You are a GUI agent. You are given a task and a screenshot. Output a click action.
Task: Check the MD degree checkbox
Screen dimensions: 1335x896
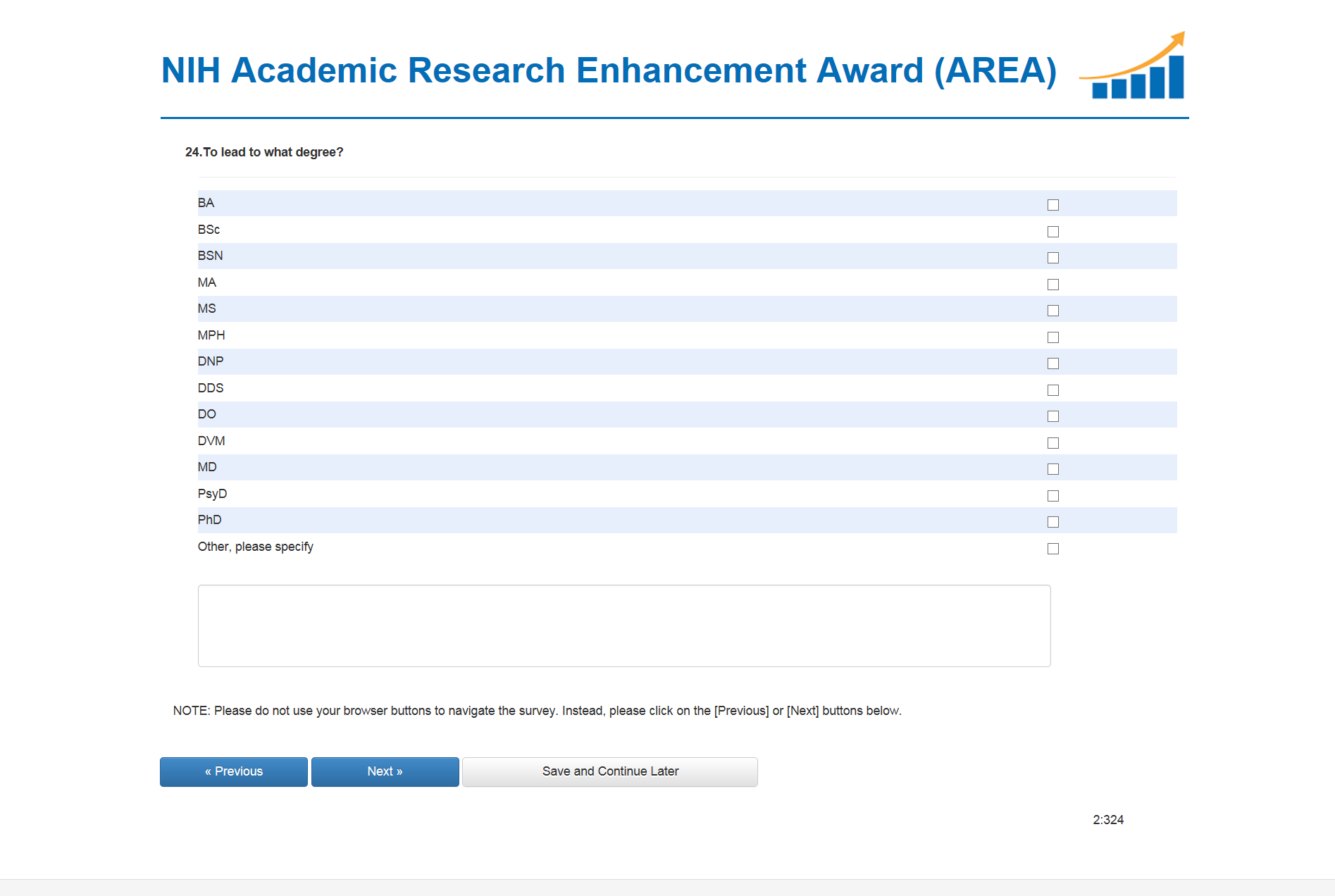[x=1053, y=469]
